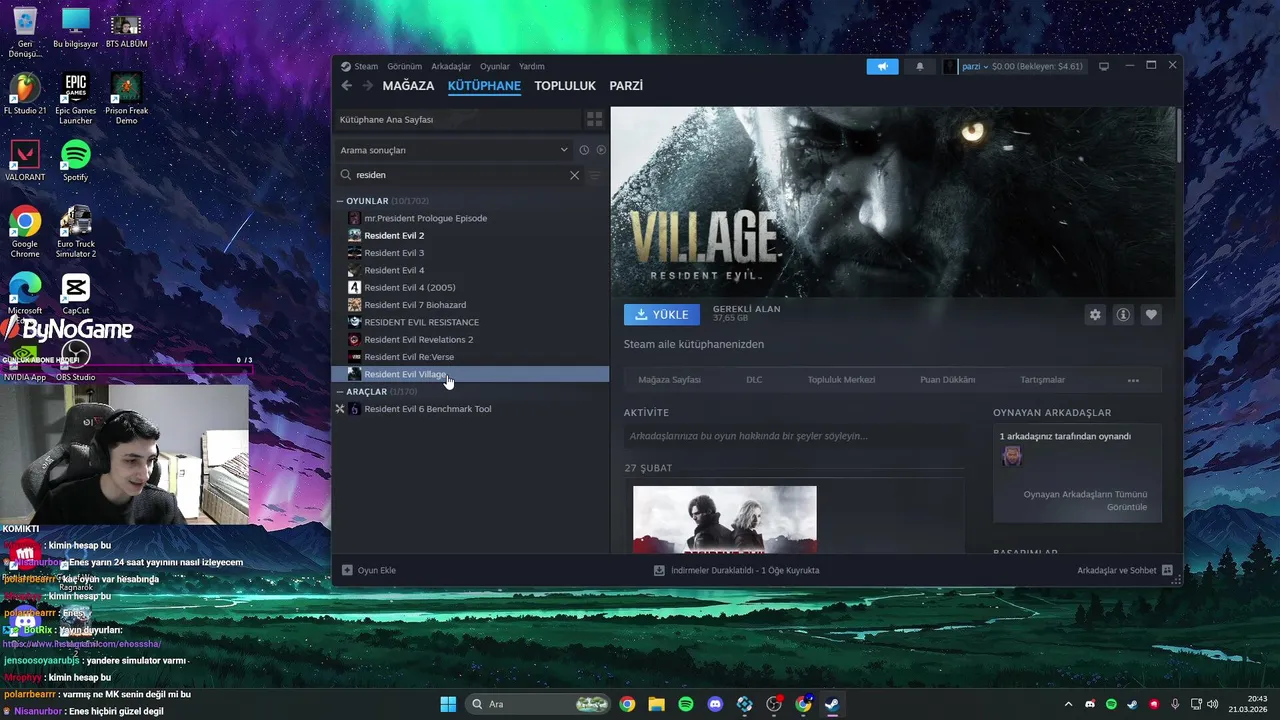The width and height of the screenshot is (1280, 720).
Task: Click the library search field
Action: [x=460, y=175]
